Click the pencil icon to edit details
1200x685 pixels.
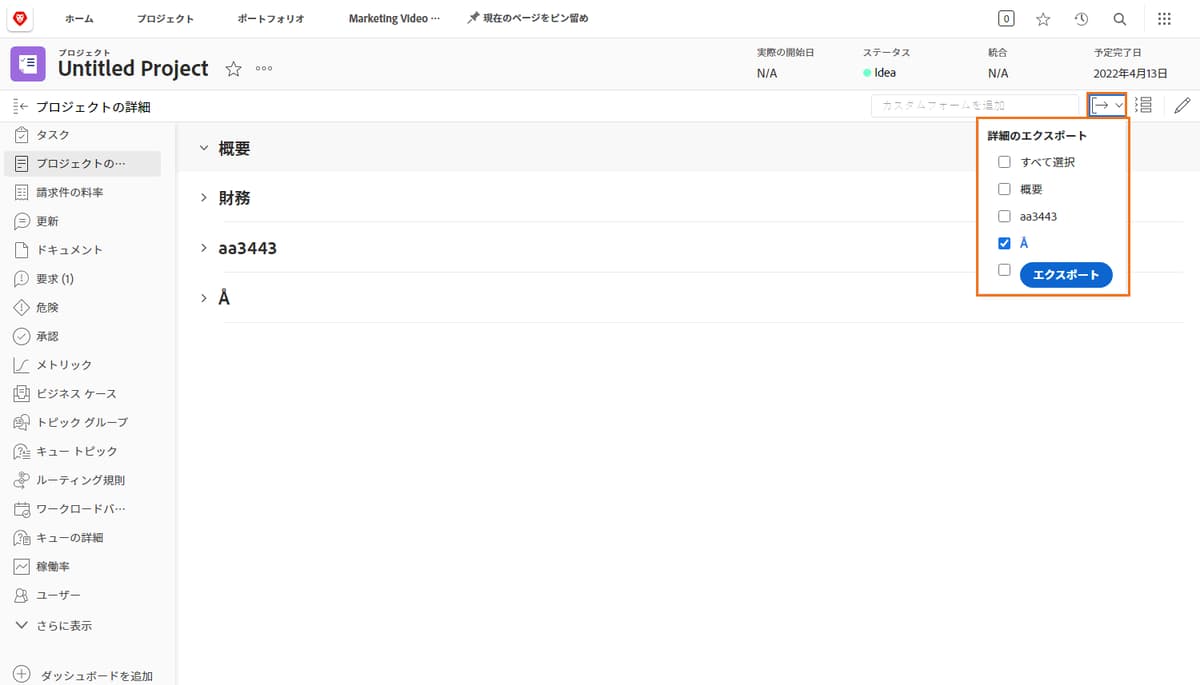pyautogui.click(x=1182, y=104)
